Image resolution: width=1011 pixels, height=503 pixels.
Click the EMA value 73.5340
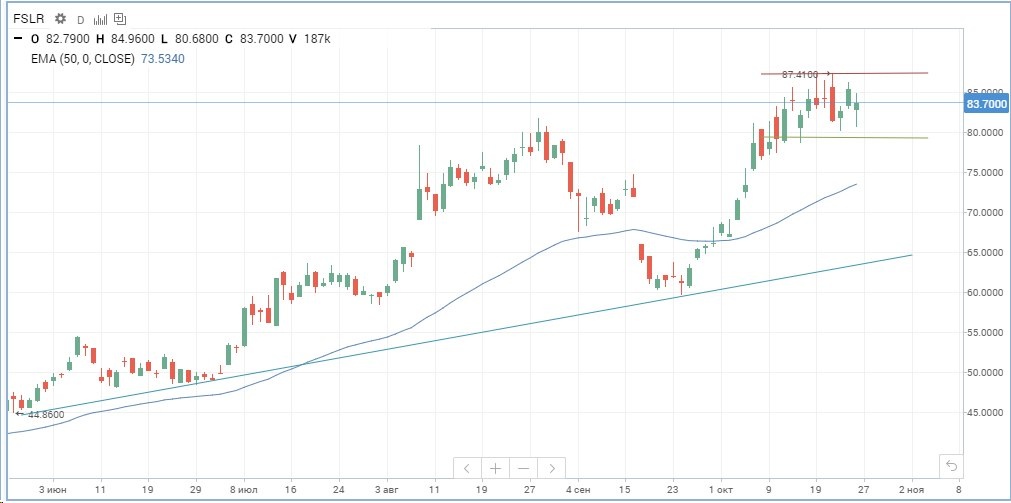[x=162, y=59]
